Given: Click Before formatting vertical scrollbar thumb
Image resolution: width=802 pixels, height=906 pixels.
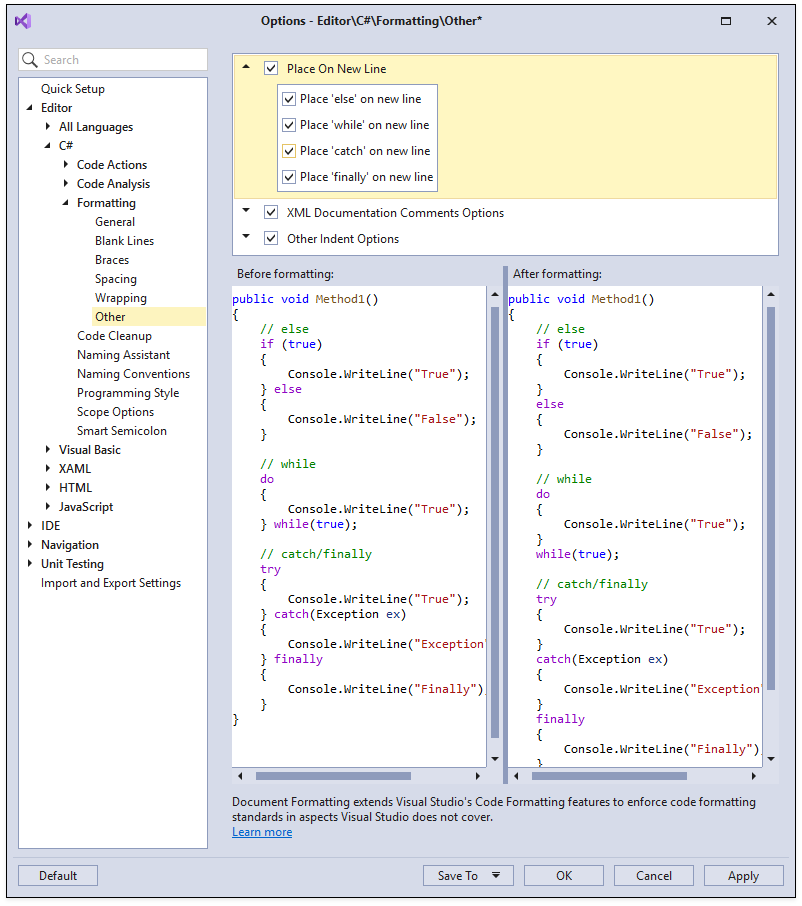Looking at the screenshot, I should pos(495,522).
